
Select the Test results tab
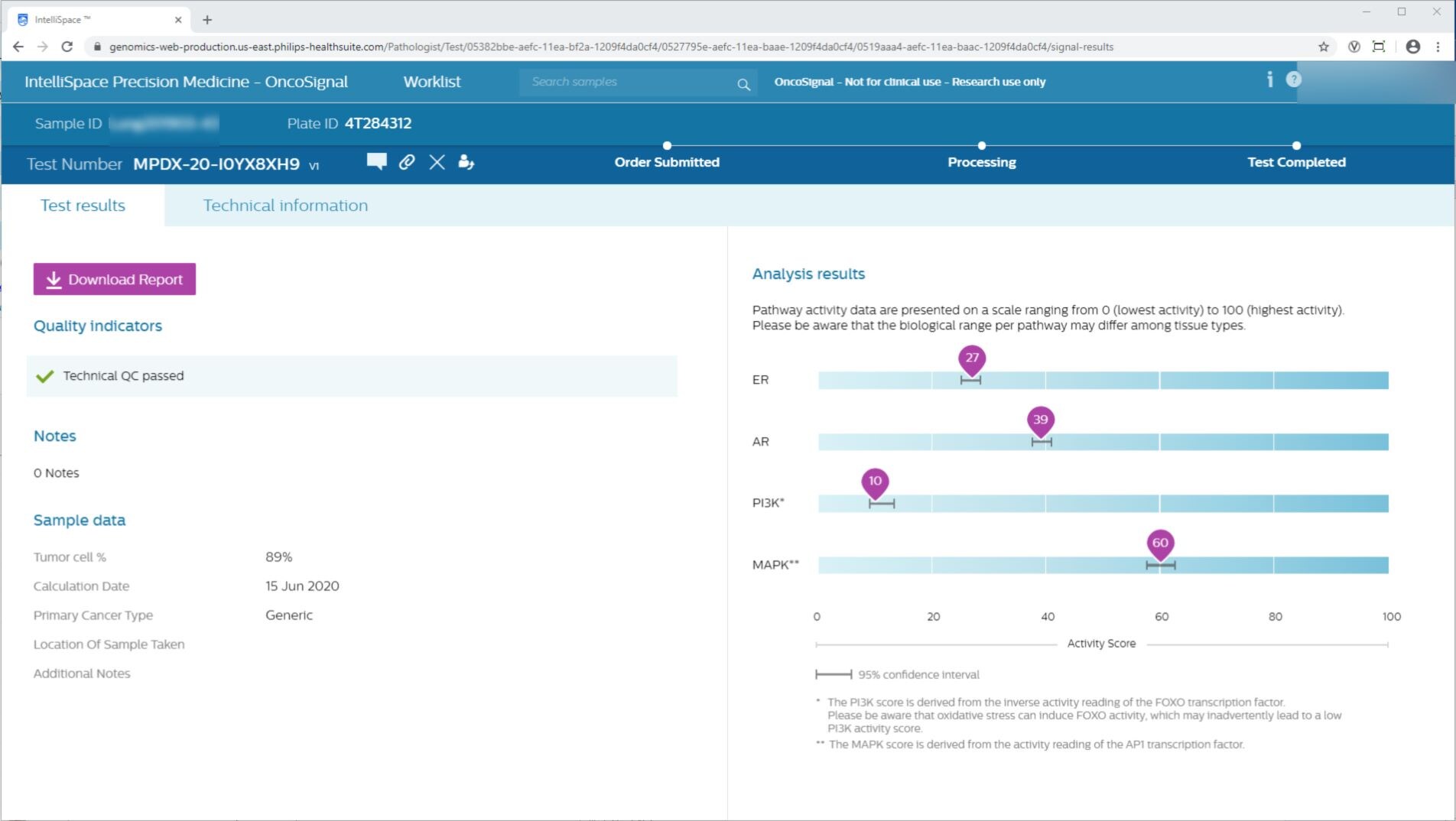82,205
